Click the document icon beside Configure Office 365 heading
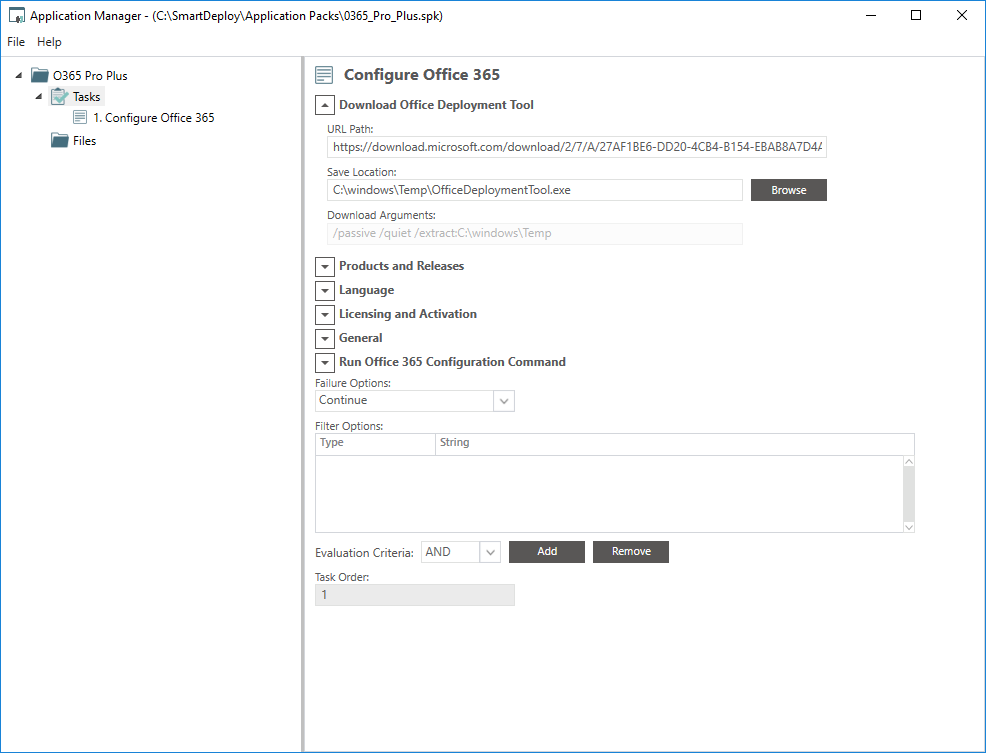This screenshot has width=986, height=753. (324, 75)
